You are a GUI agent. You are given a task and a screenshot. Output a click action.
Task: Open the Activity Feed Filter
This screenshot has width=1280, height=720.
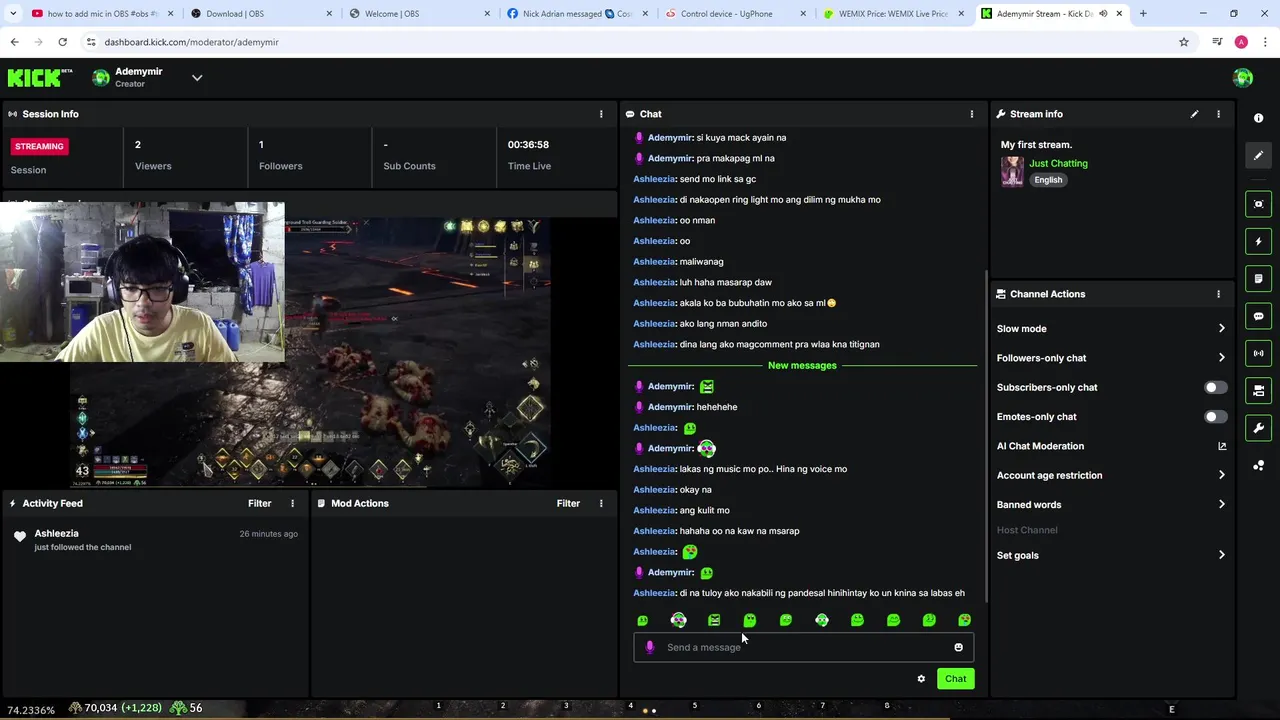click(259, 503)
